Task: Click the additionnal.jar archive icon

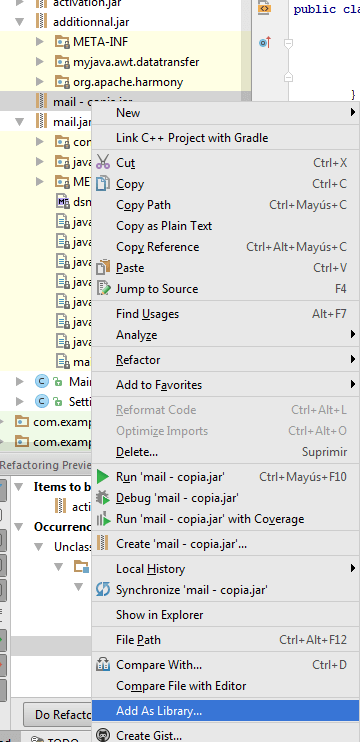Action: [x=42, y=22]
